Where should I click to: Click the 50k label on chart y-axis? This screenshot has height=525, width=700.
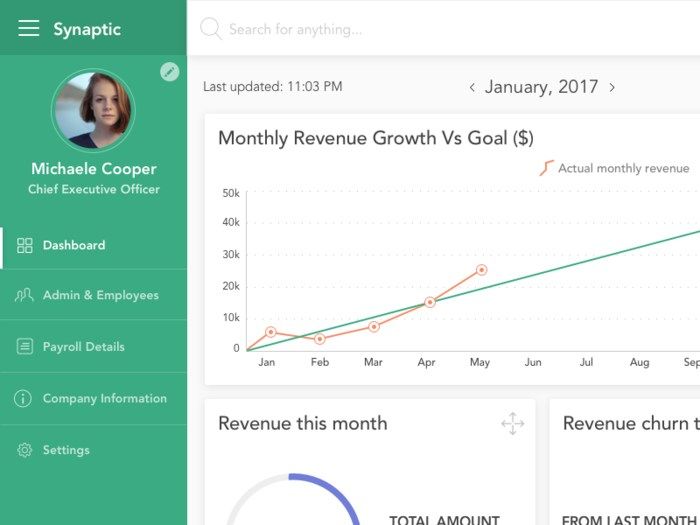231,193
